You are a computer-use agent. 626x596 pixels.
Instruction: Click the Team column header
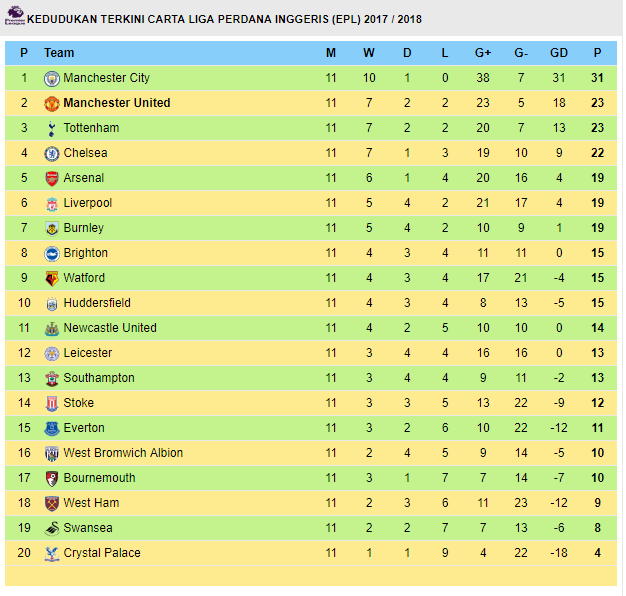click(59, 53)
